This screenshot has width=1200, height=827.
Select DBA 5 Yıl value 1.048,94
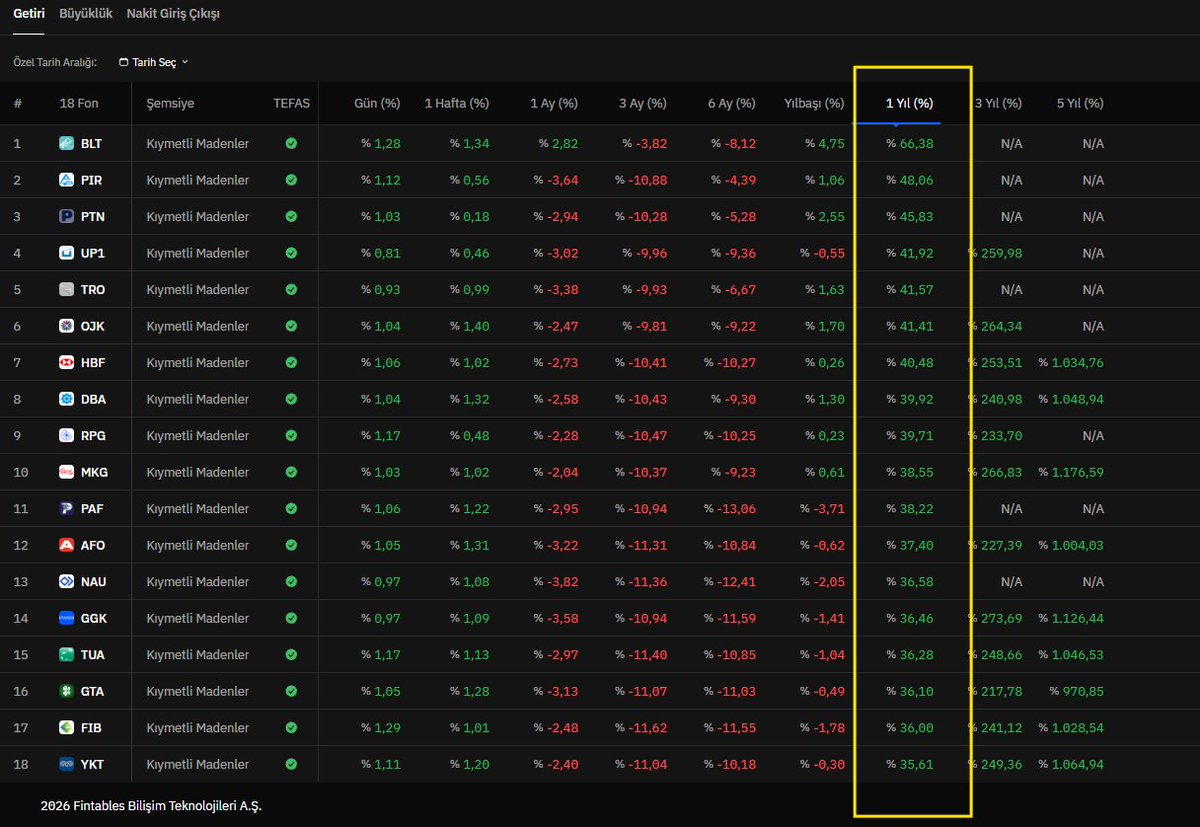point(1070,399)
